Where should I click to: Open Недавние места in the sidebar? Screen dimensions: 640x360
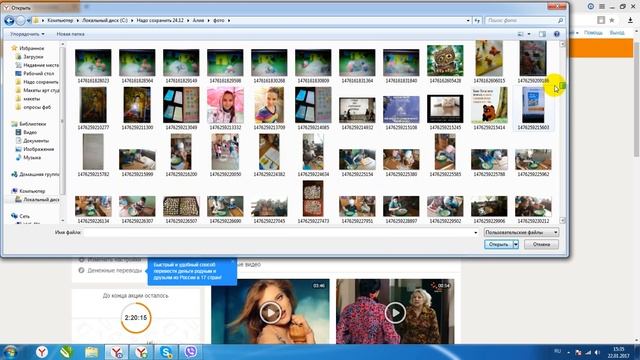pos(37,65)
